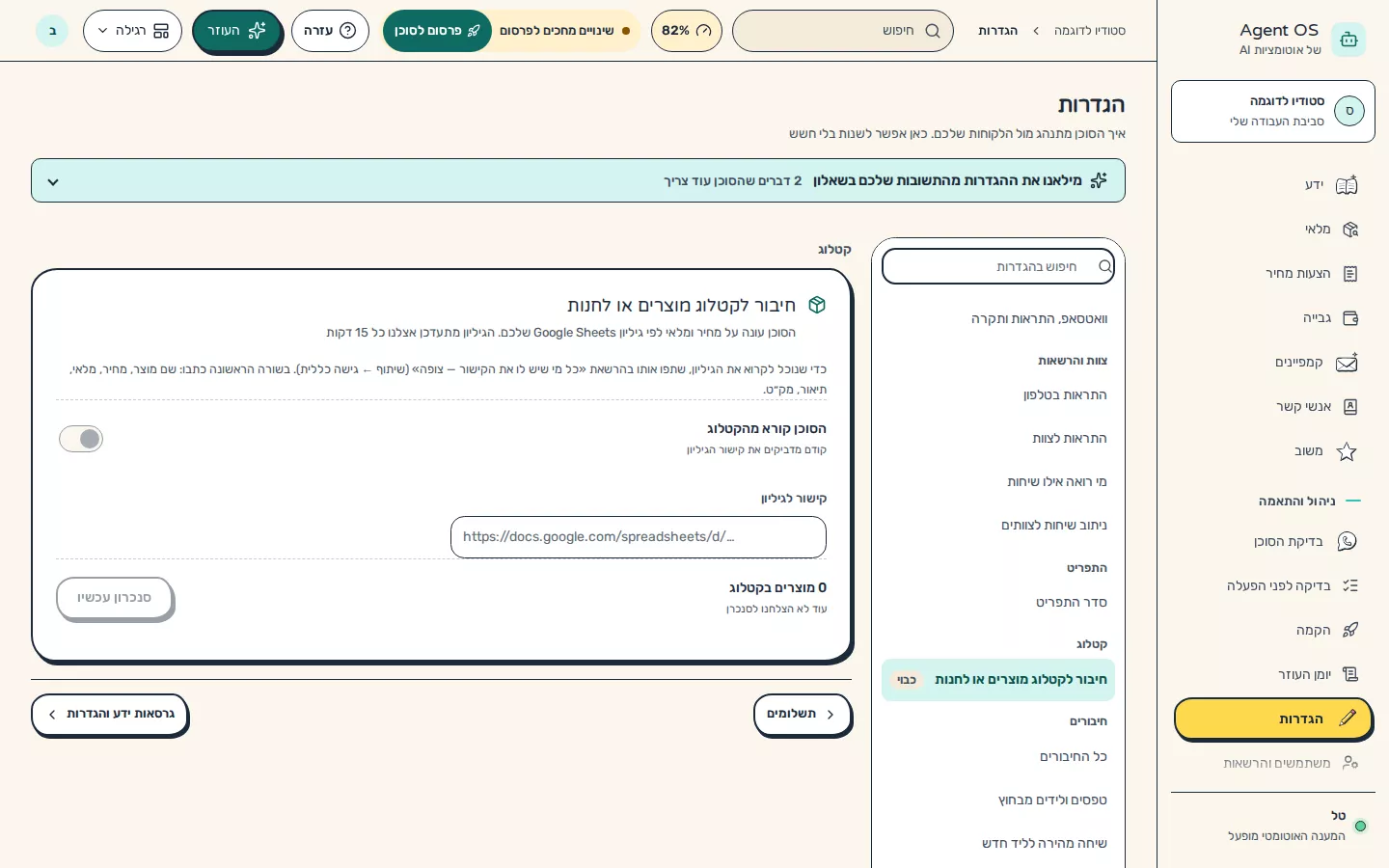Image resolution: width=1389 pixels, height=868 pixels.
Task: Click the 82% progress gauge
Action: point(687,31)
